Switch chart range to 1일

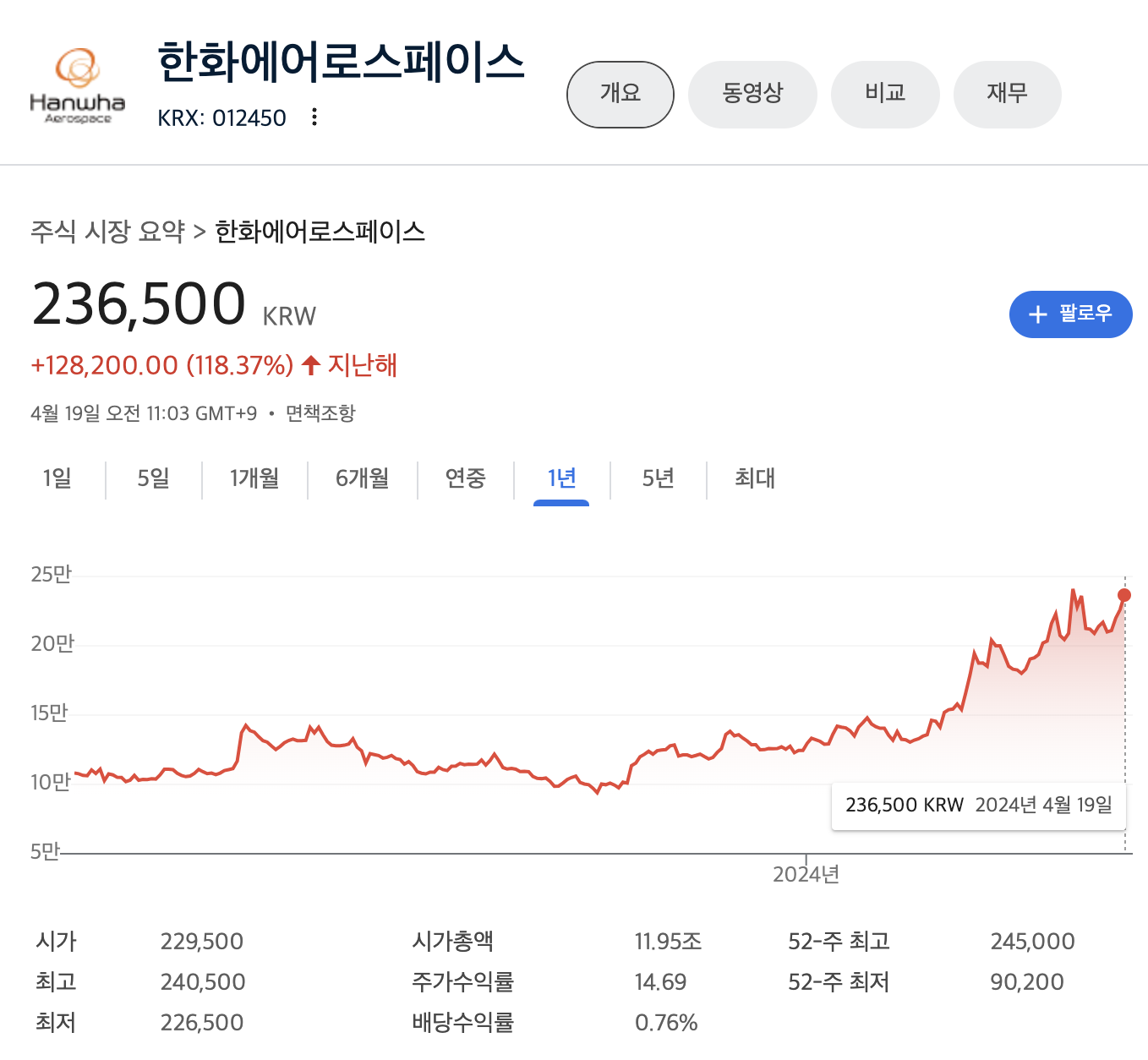coord(57,478)
